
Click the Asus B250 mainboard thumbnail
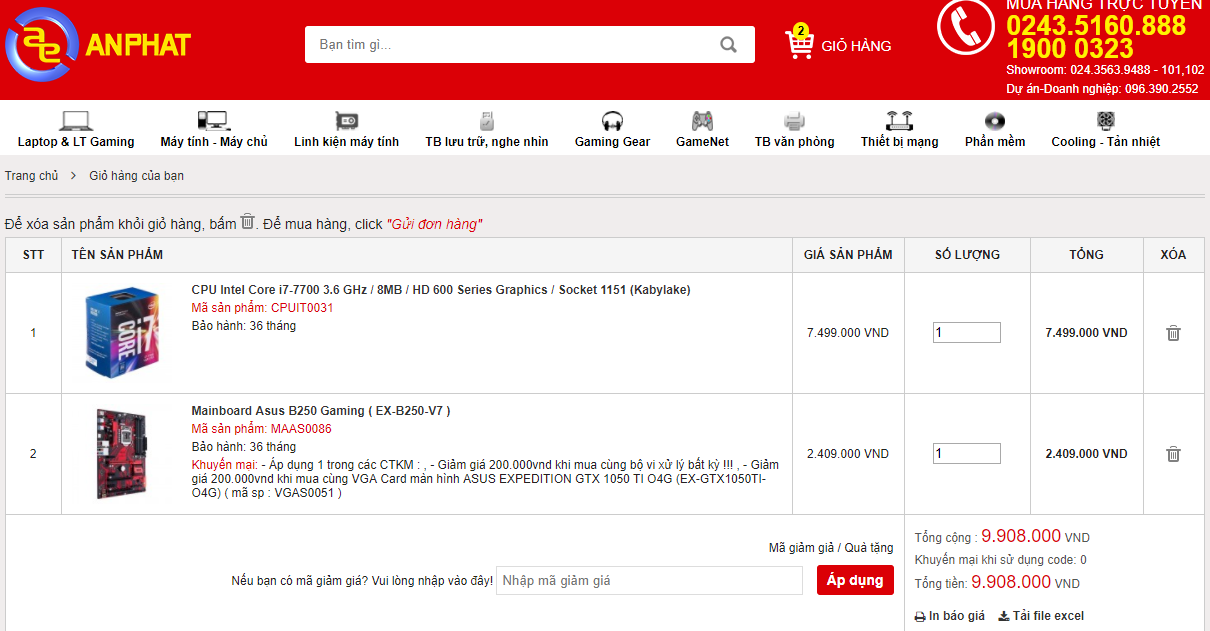[121, 454]
